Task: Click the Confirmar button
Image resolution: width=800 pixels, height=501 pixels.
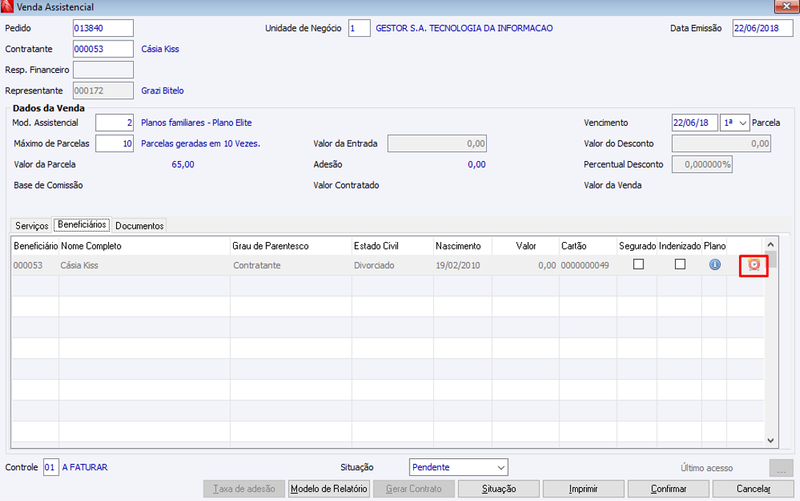Action: [668, 489]
